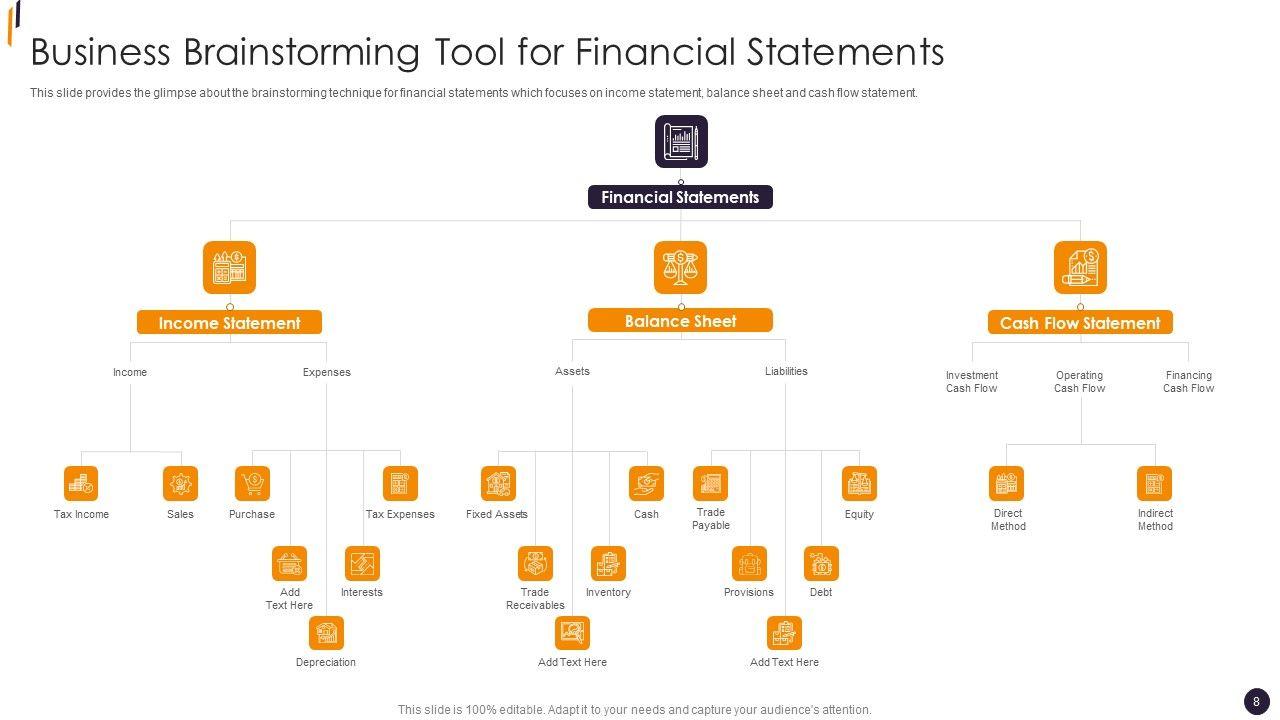Select the Depreciation icon

tap(326, 633)
